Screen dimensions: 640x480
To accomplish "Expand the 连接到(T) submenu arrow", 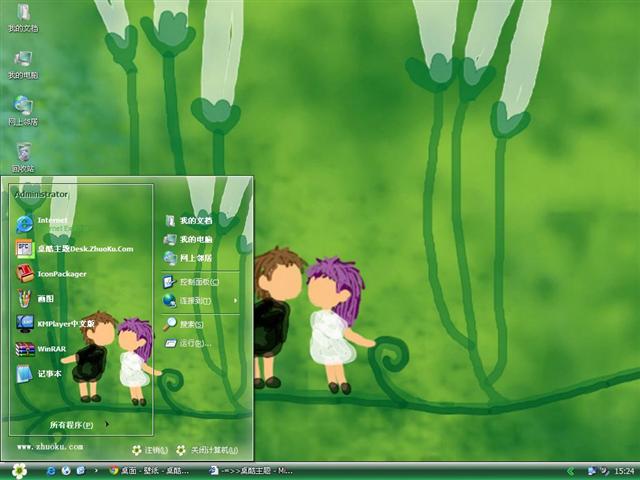I will tap(236, 301).
